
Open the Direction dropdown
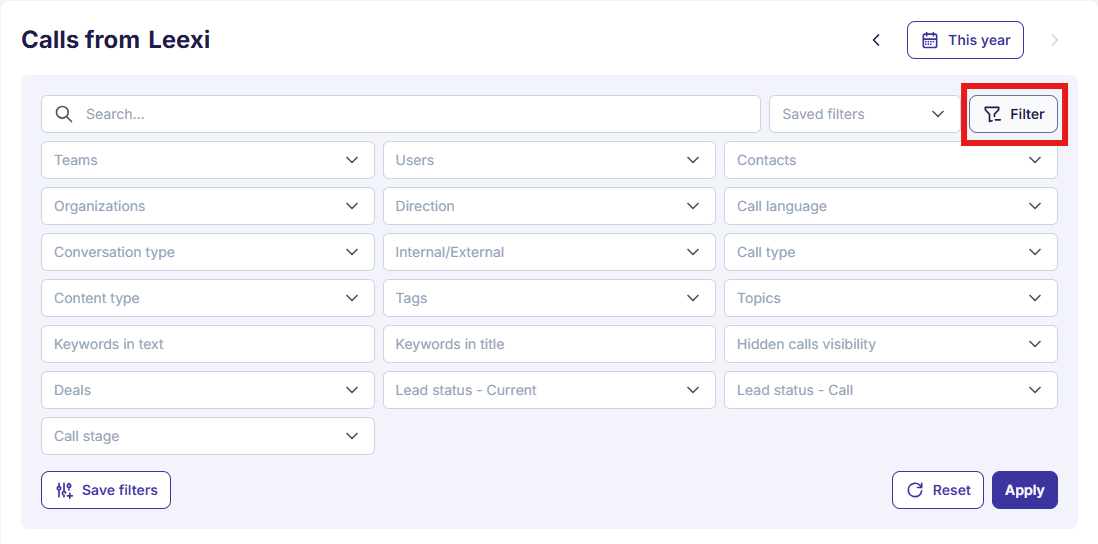tap(549, 207)
